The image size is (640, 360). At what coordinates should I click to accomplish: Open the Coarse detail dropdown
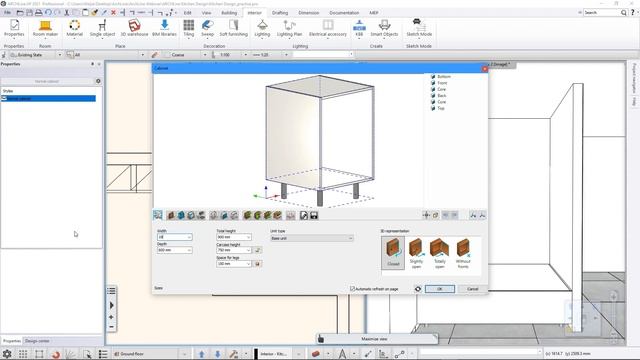click(205, 55)
